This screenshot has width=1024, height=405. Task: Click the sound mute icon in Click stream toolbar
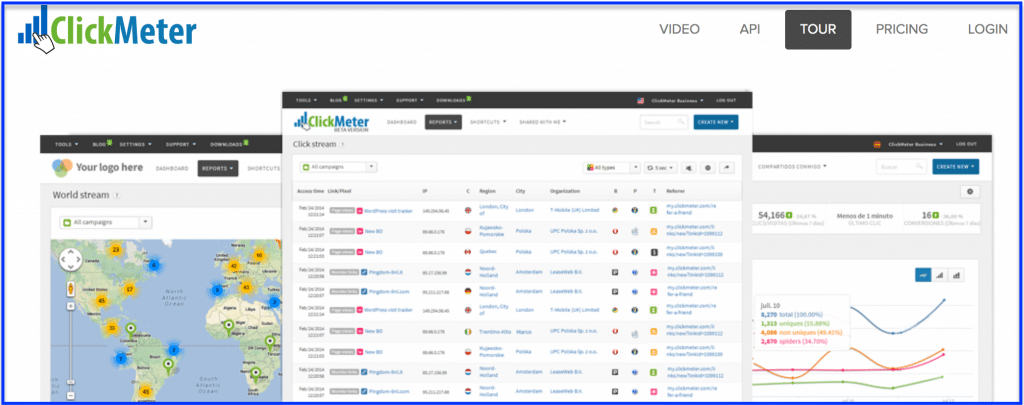690,168
